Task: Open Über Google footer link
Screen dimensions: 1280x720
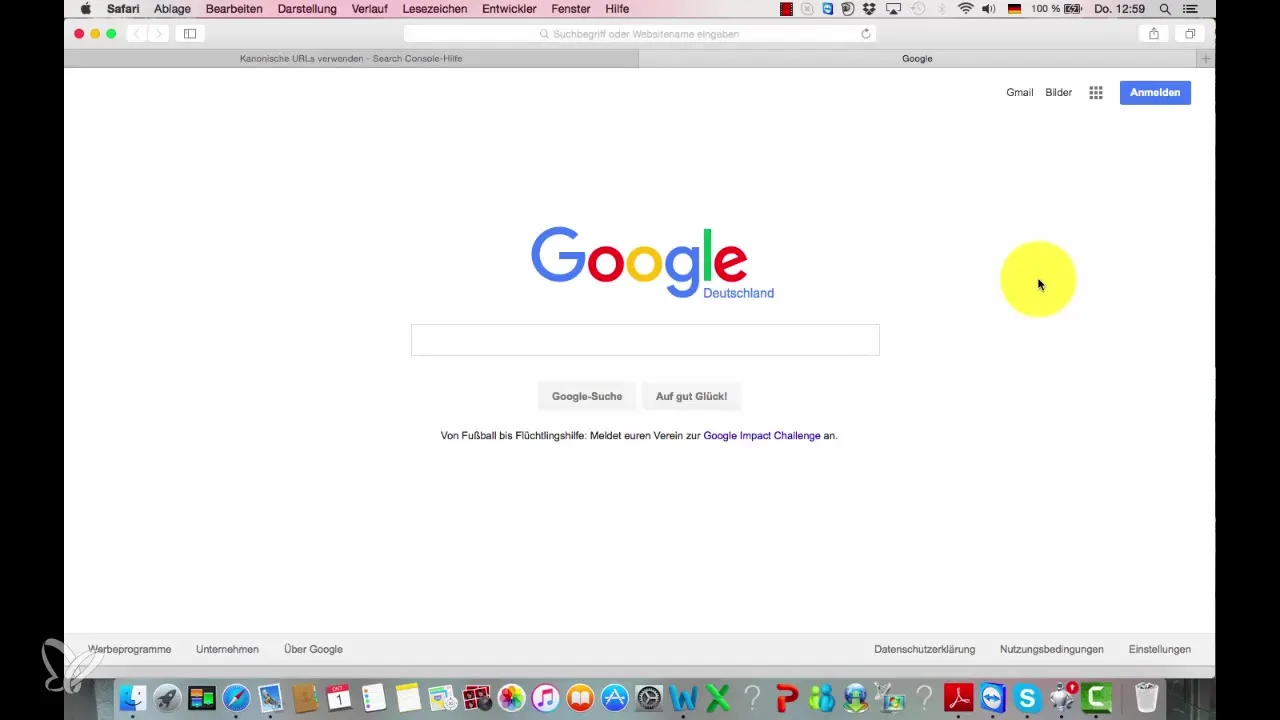Action: [313, 649]
